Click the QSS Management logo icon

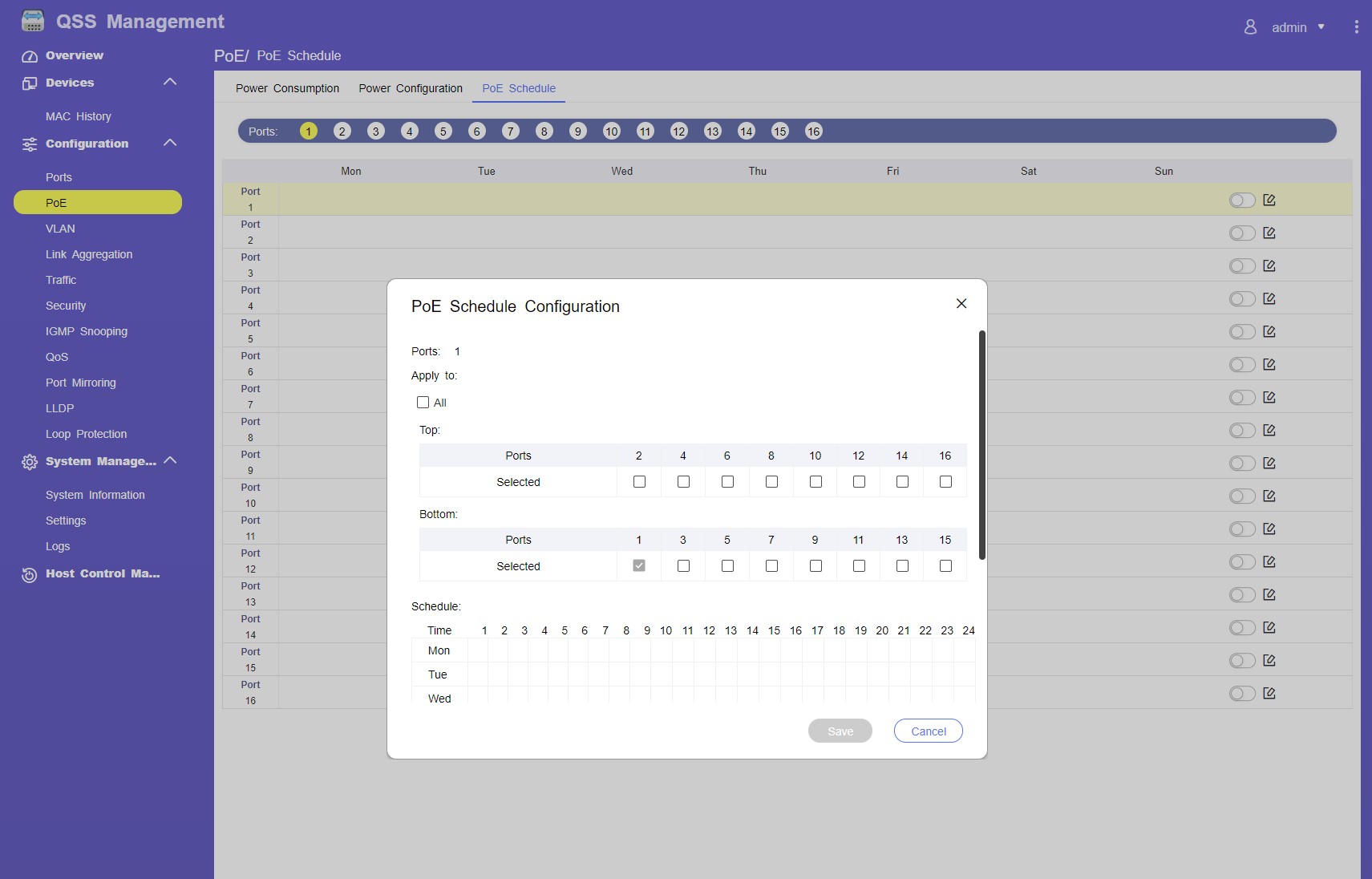tap(33, 21)
